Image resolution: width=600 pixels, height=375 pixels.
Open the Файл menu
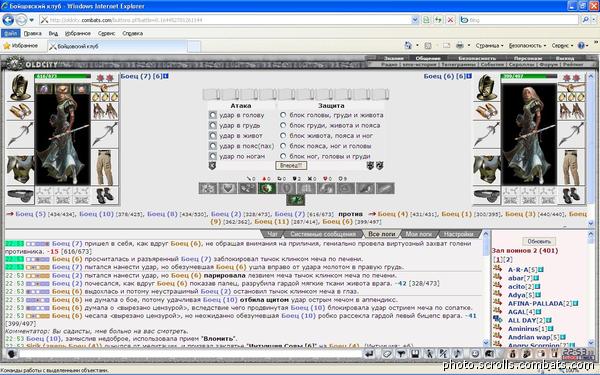[x=10, y=33]
